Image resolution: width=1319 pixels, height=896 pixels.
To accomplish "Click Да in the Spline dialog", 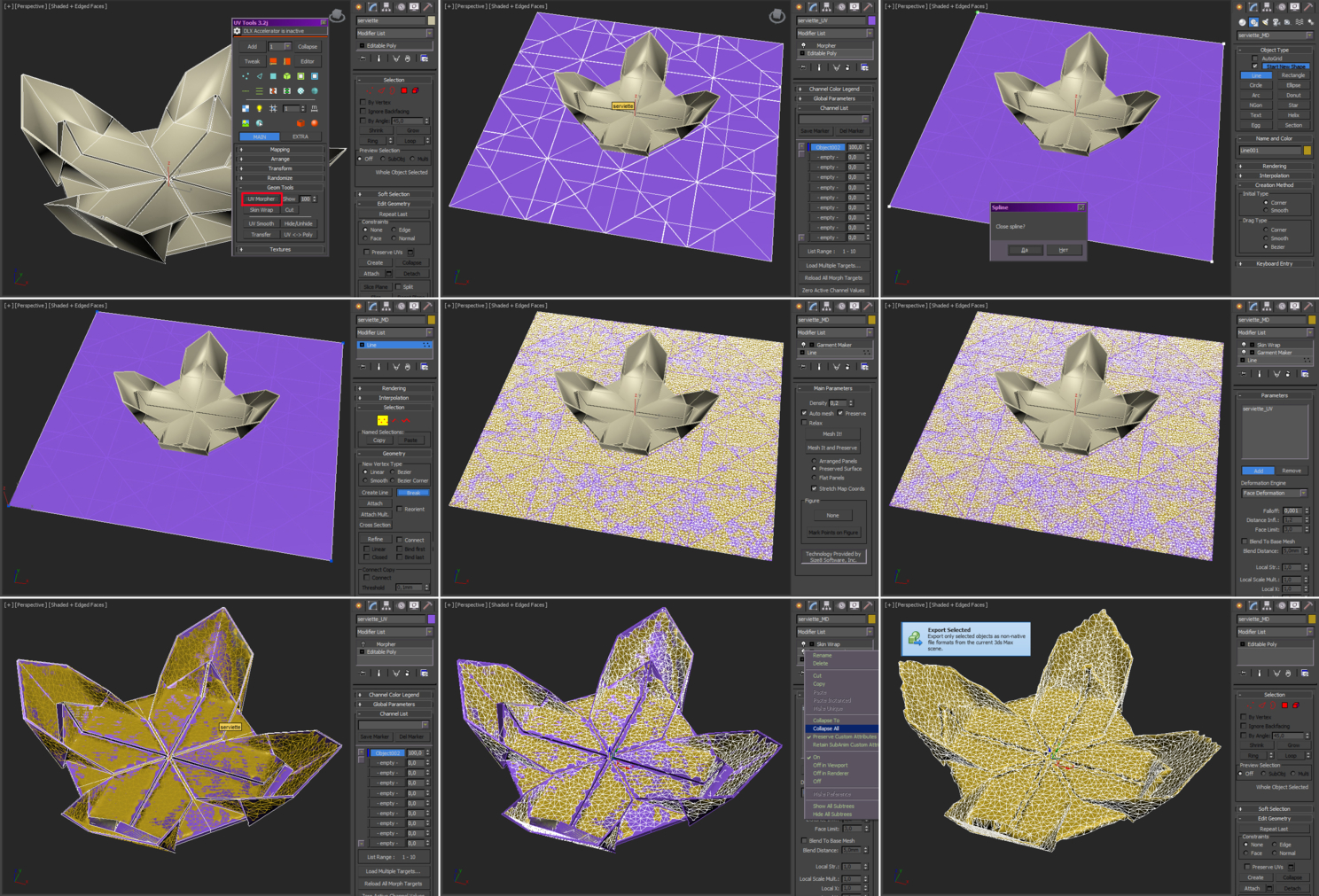I will 1025,250.
